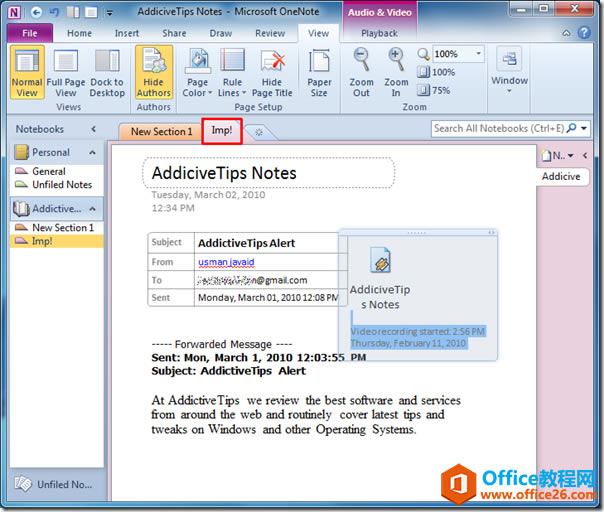Switch to the Home ribbon tab
Image resolution: width=604 pixels, height=512 pixels.
click(x=79, y=34)
